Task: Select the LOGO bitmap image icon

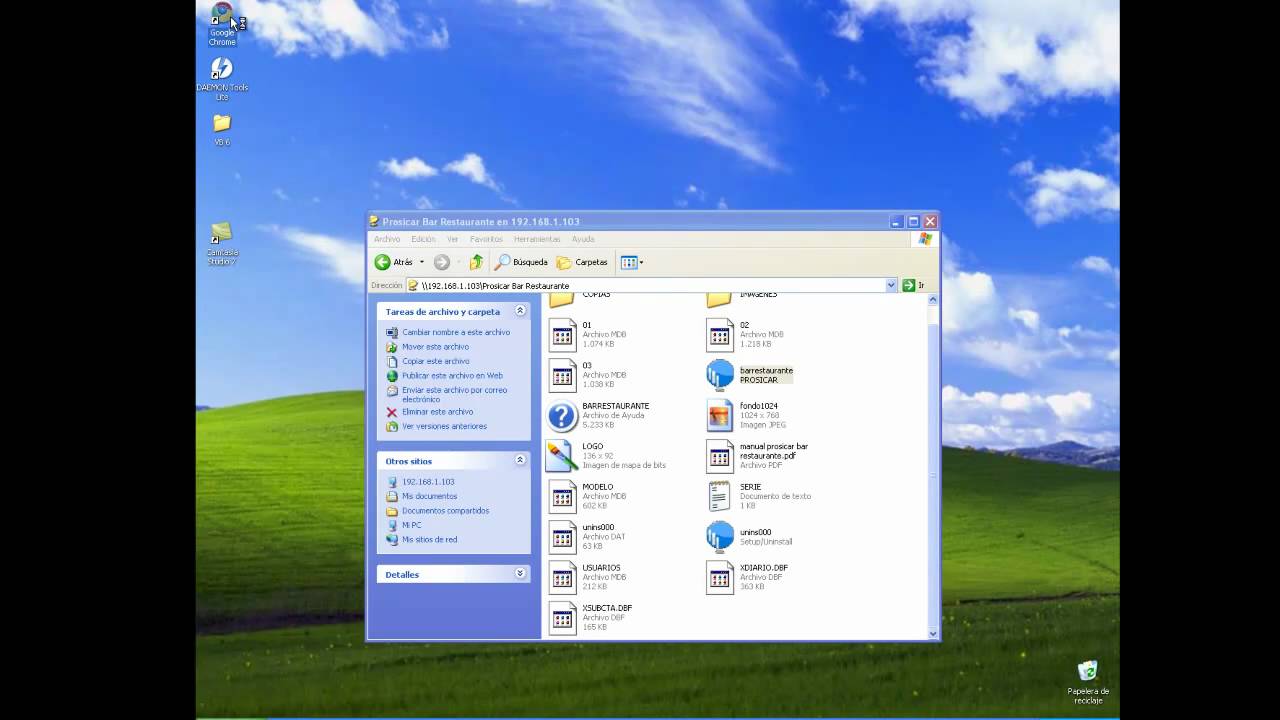Action: tap(562, 456)
